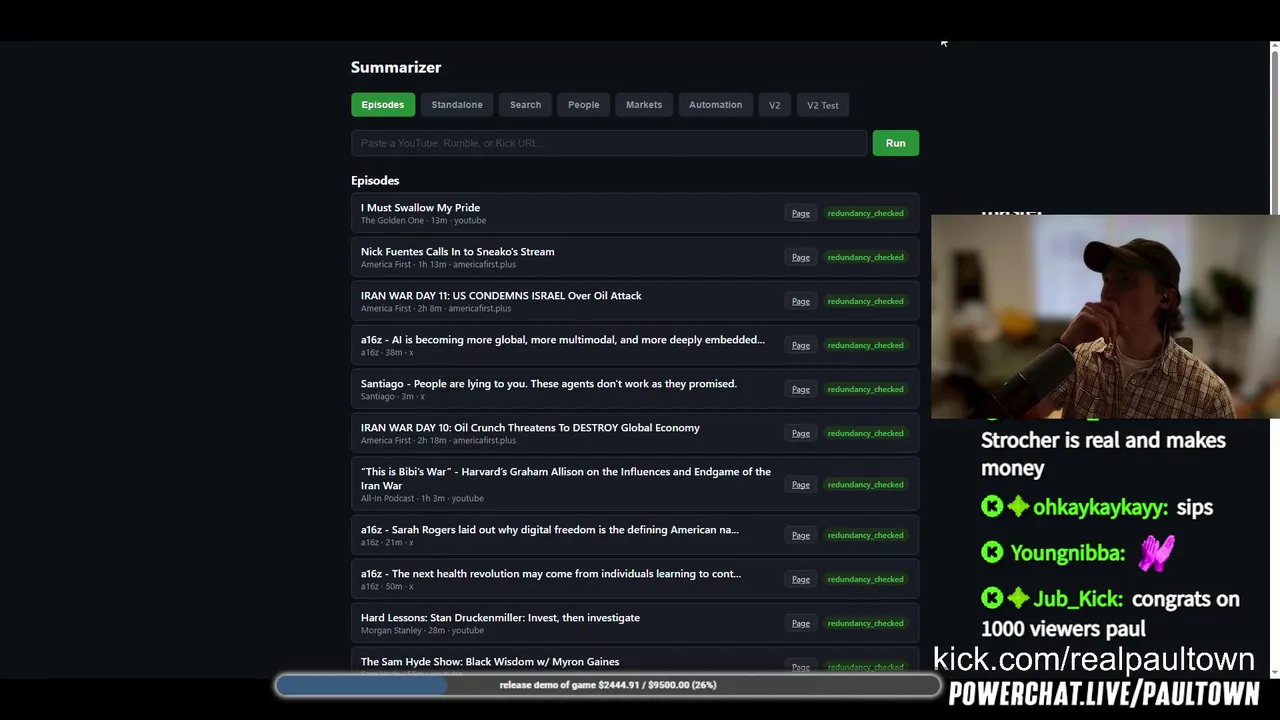Open the V2 Test tab

click(x=823, y=105)
